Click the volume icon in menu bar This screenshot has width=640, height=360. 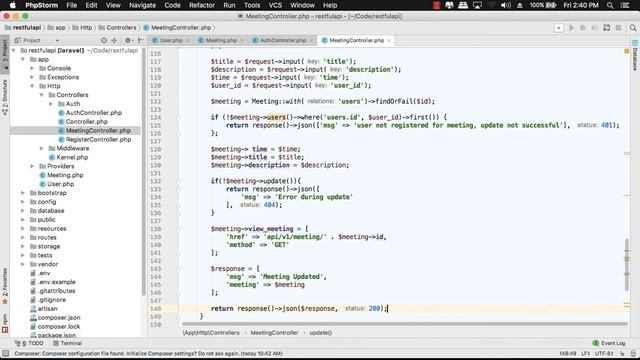pos(506,5)
